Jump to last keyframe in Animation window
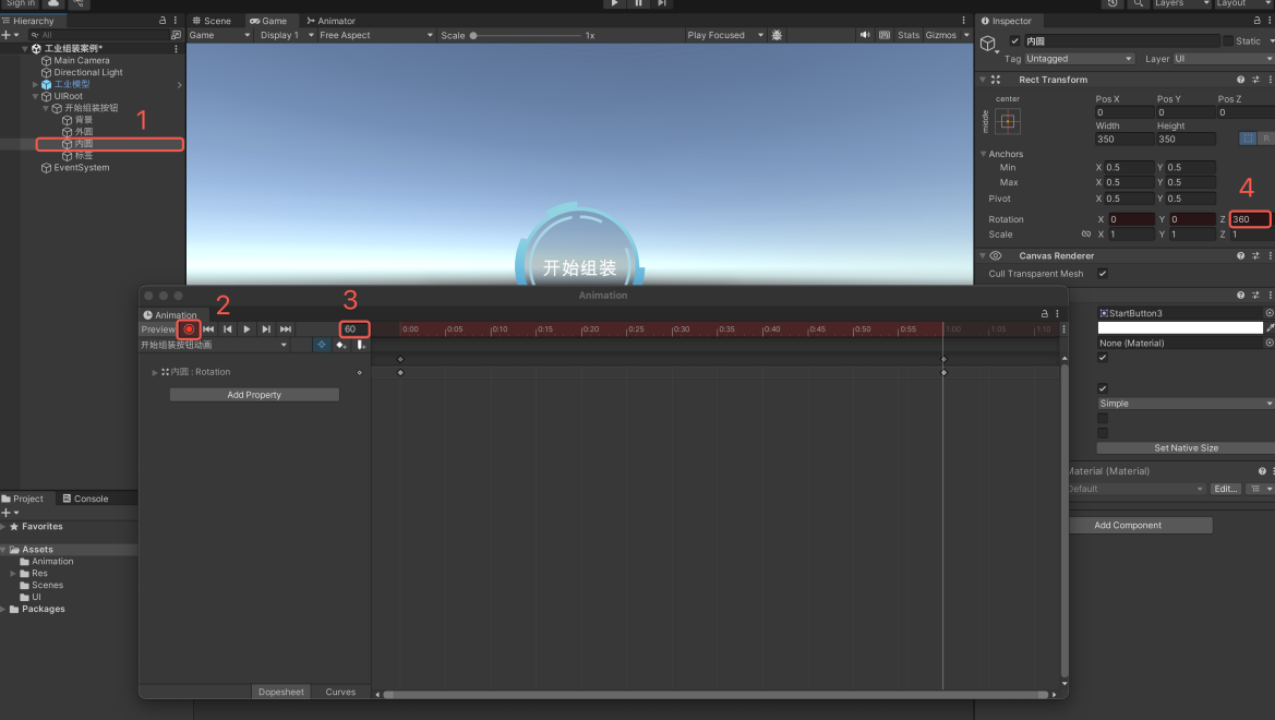The width and height of the screenshot is (1275, 720). click(285, 329)
